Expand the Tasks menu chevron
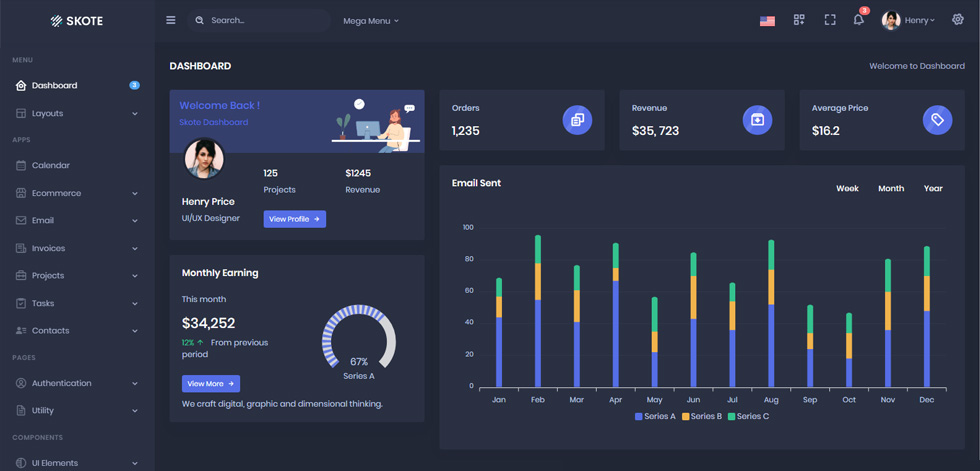This screenshot has width=980, height=471. pyautogui.click(x=135, y=304)
